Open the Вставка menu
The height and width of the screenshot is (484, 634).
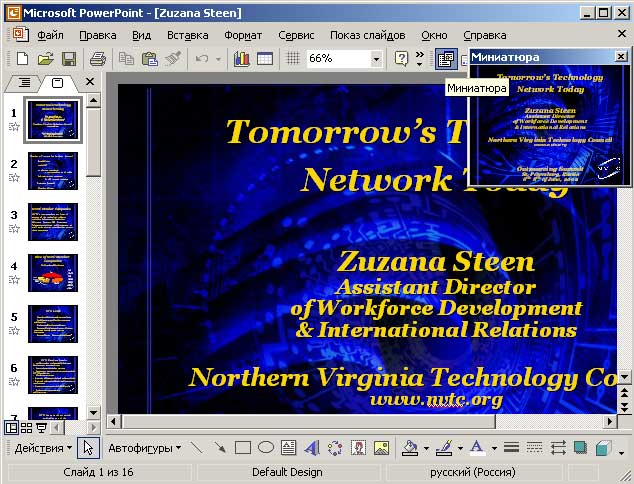point(188,35)
